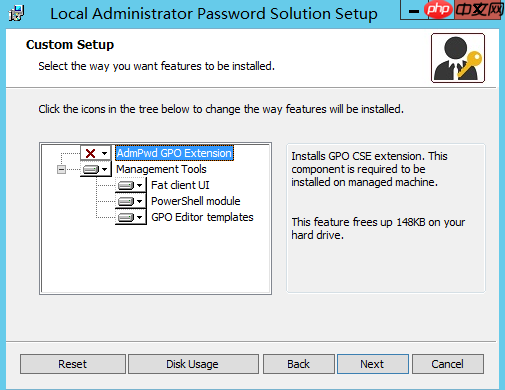Click the GPO Editor templates drive icon
This screenshot has width=505, height=390.
tap(126, 217)
